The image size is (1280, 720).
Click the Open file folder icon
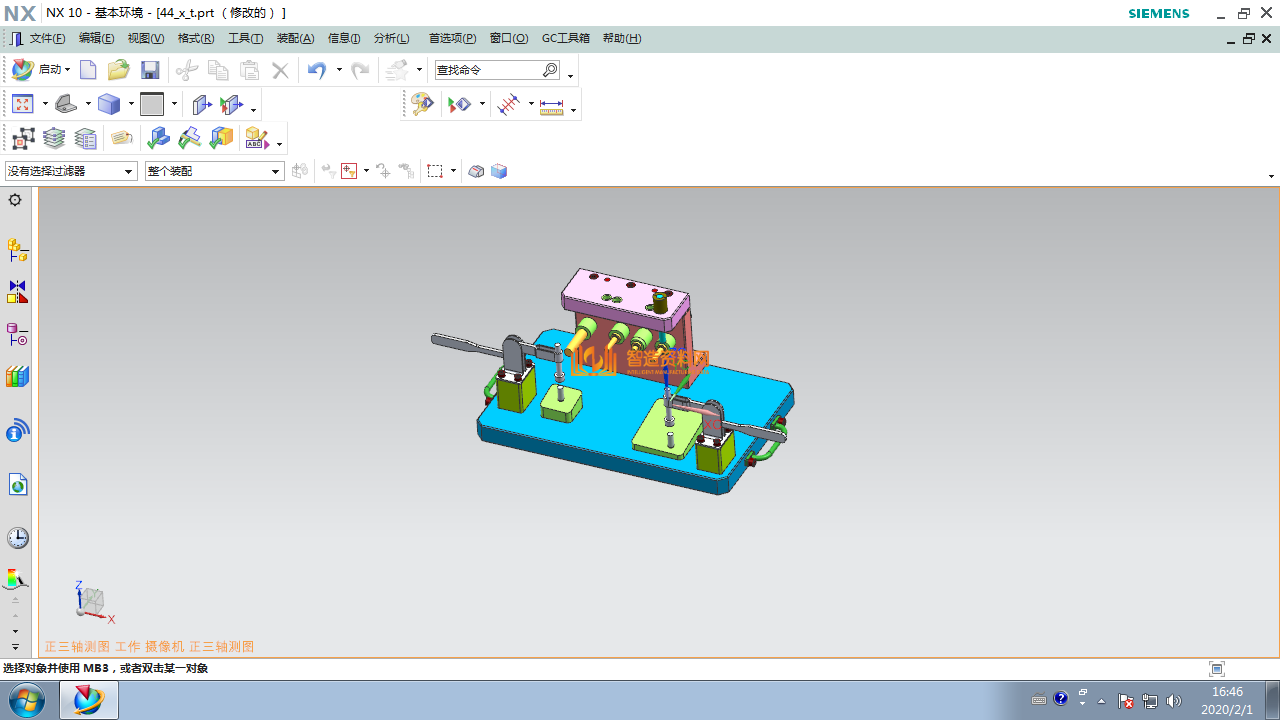point(119,70)
